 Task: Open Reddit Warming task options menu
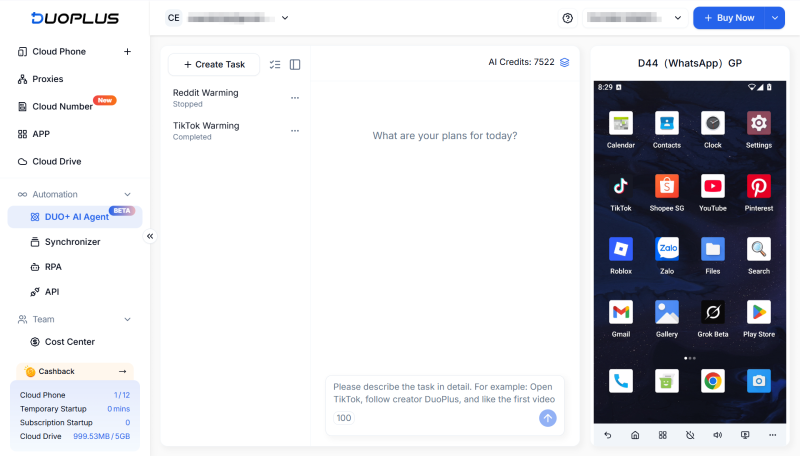295,98
